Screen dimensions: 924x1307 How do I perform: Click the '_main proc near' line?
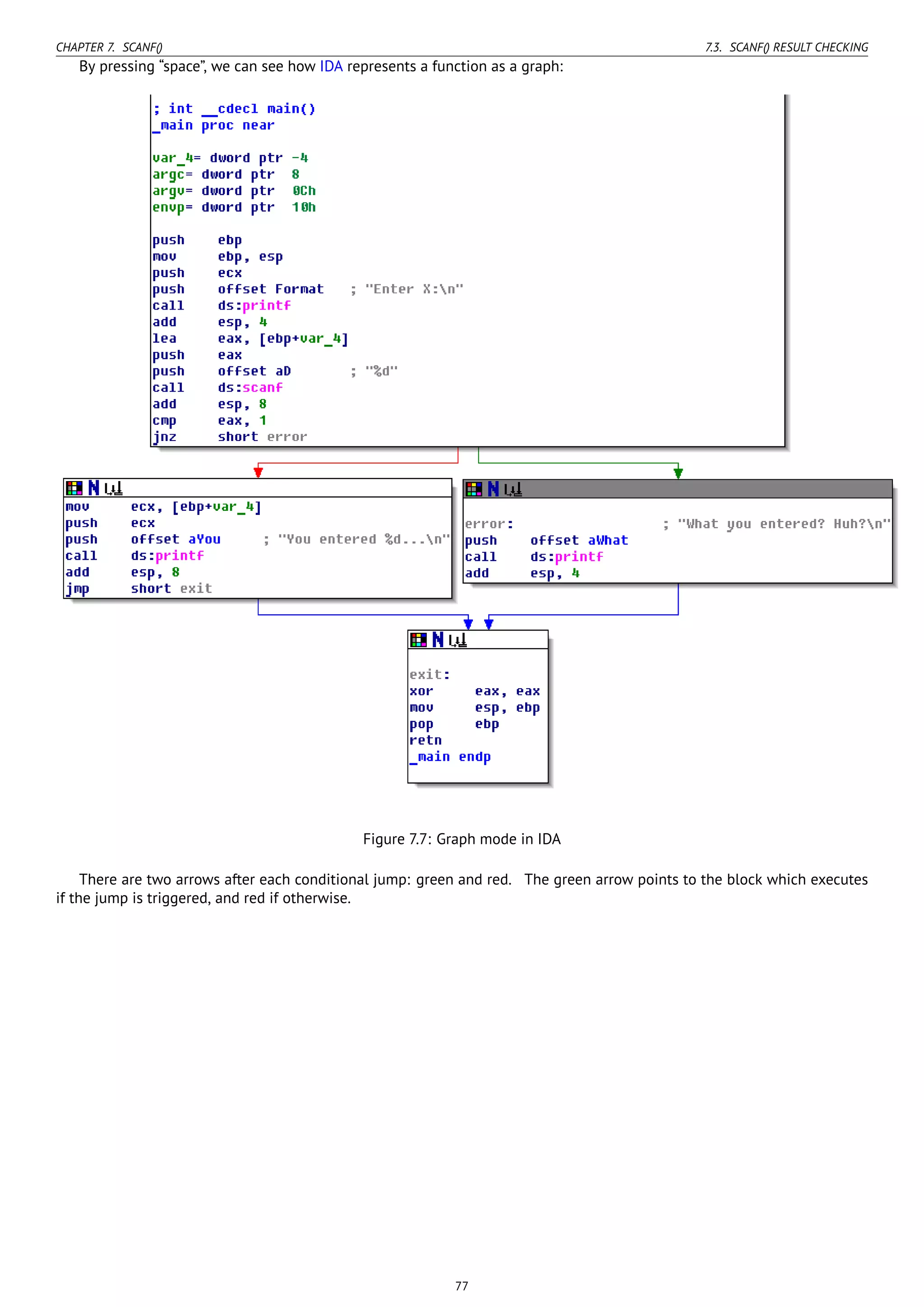[213, 125]
